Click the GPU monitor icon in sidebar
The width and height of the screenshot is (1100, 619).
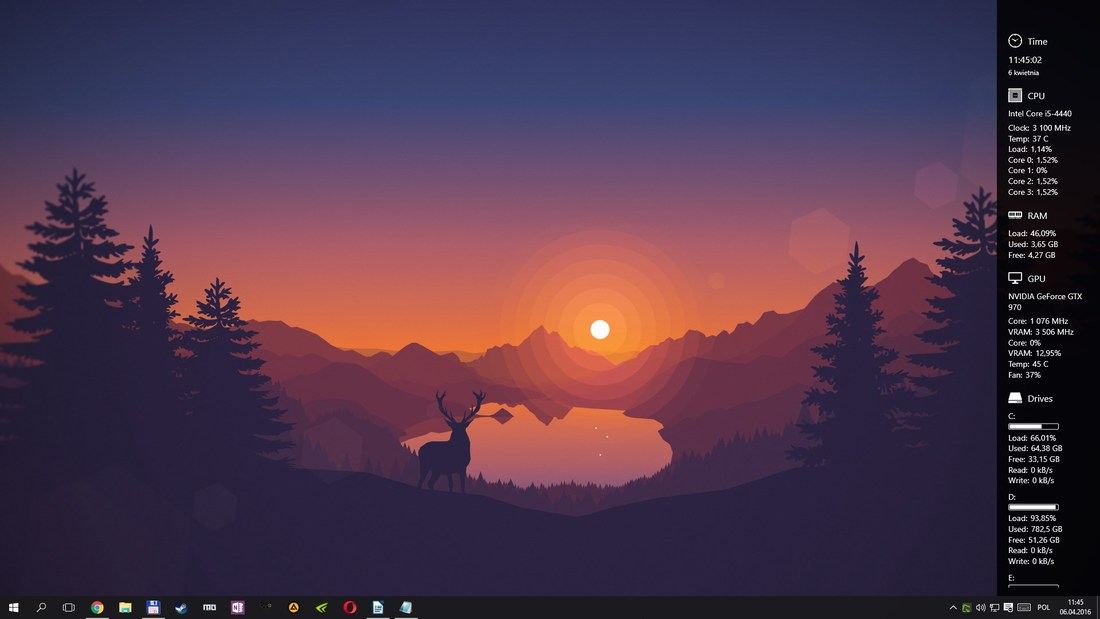coord(1015,278)
